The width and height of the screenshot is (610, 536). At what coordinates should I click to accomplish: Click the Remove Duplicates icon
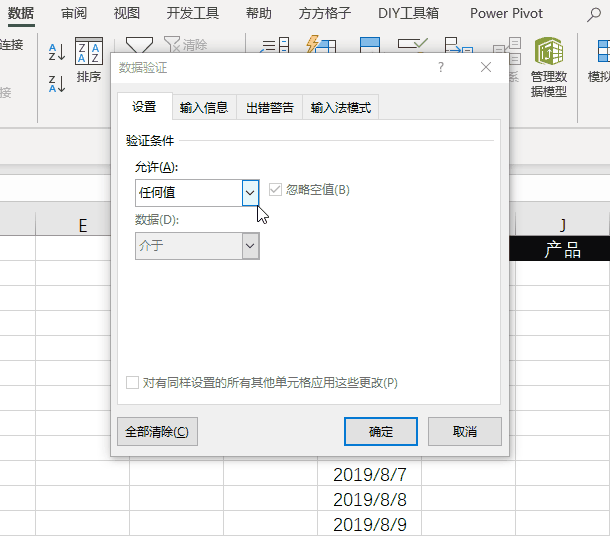(370, 45)
